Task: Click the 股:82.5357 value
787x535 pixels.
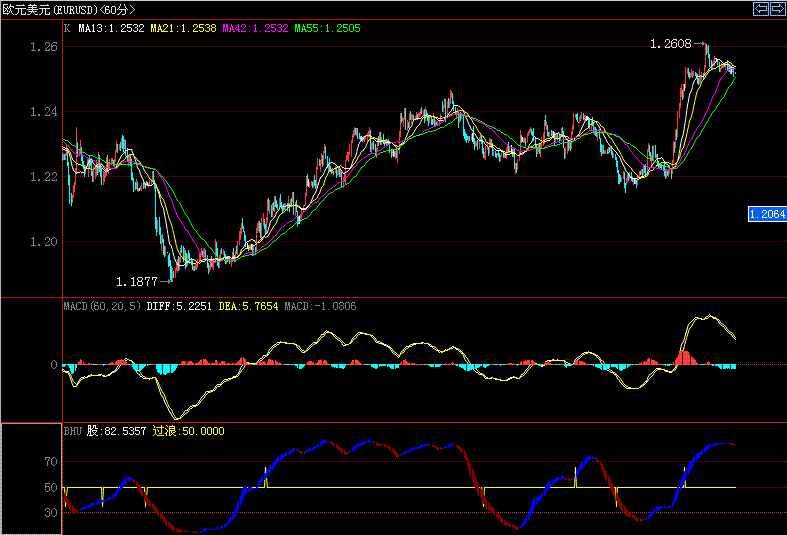Action: click(116, 431)
